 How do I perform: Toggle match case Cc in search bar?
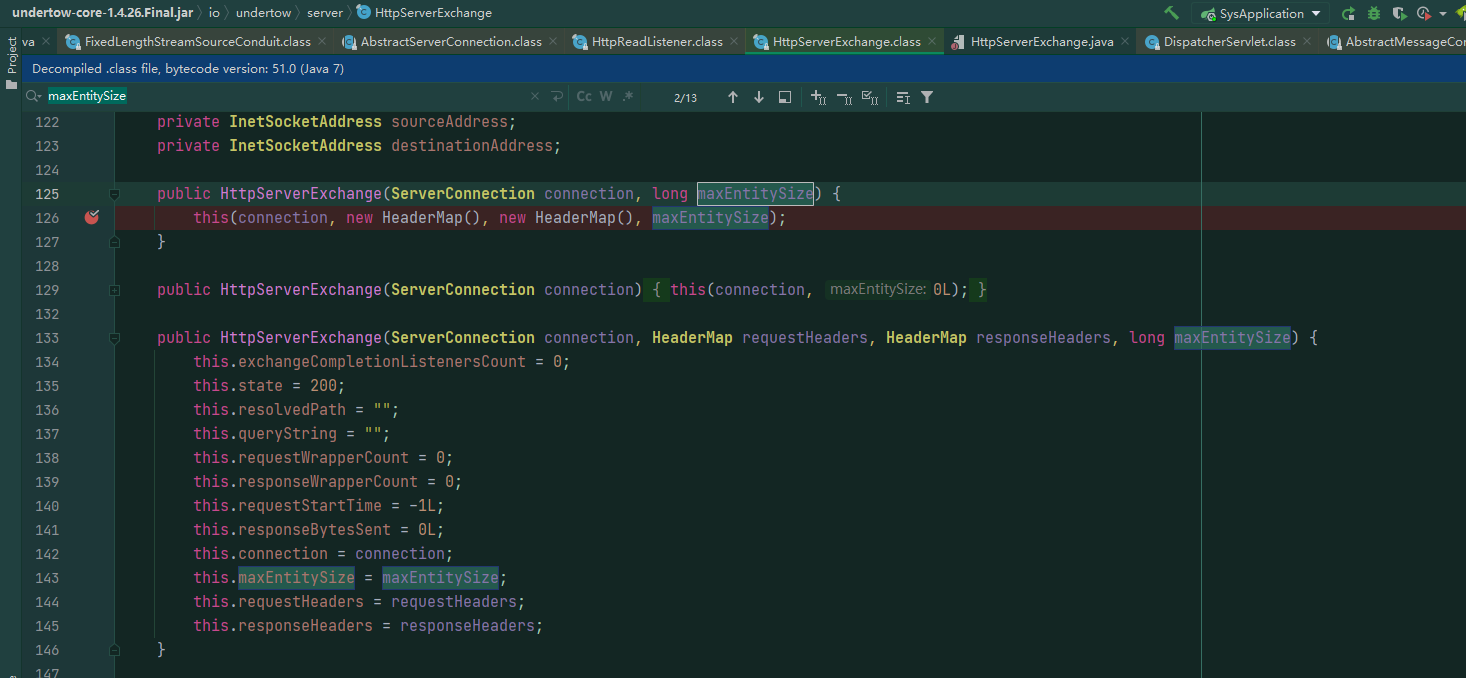[584, 96]
